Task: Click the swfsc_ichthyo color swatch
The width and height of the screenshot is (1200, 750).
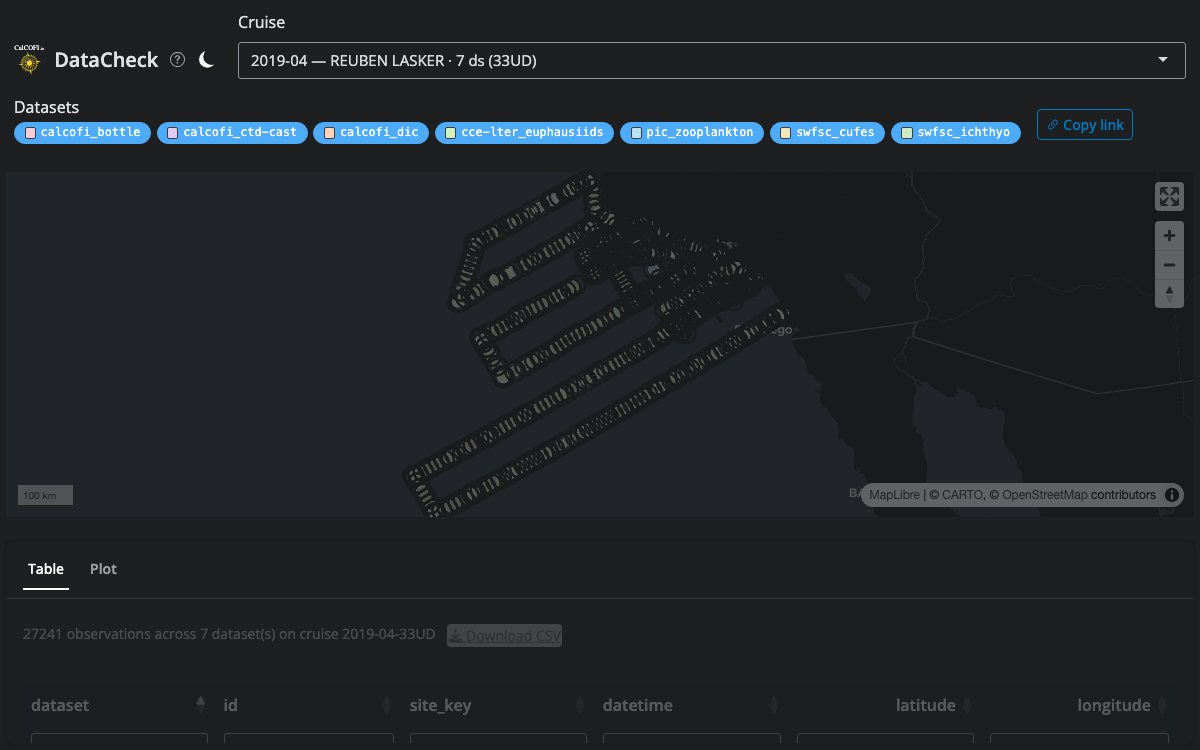Action: [x=907, y=132]
